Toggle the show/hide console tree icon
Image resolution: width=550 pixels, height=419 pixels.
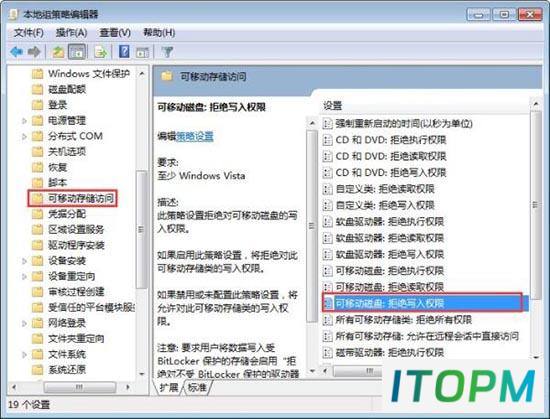tap(77, 52)
